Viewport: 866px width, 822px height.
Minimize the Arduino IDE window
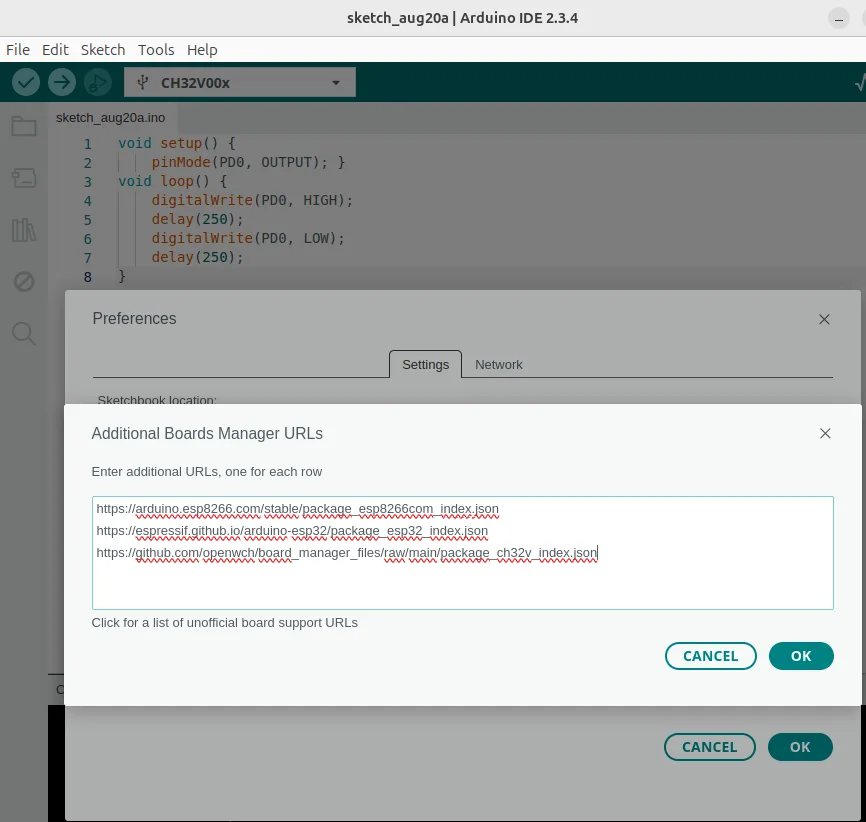[x=838, y=19]
